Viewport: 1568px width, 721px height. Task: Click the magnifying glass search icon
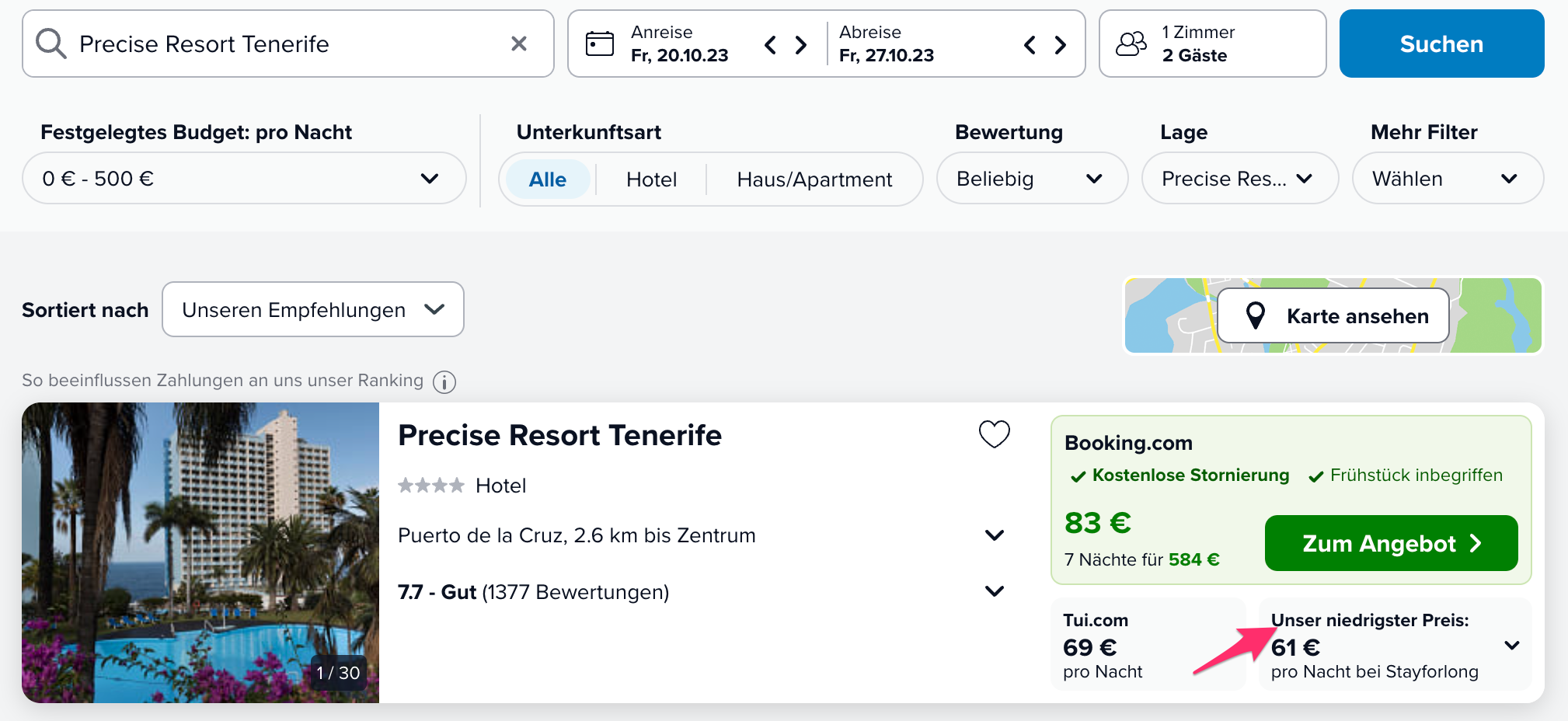(x=51, y=44)
